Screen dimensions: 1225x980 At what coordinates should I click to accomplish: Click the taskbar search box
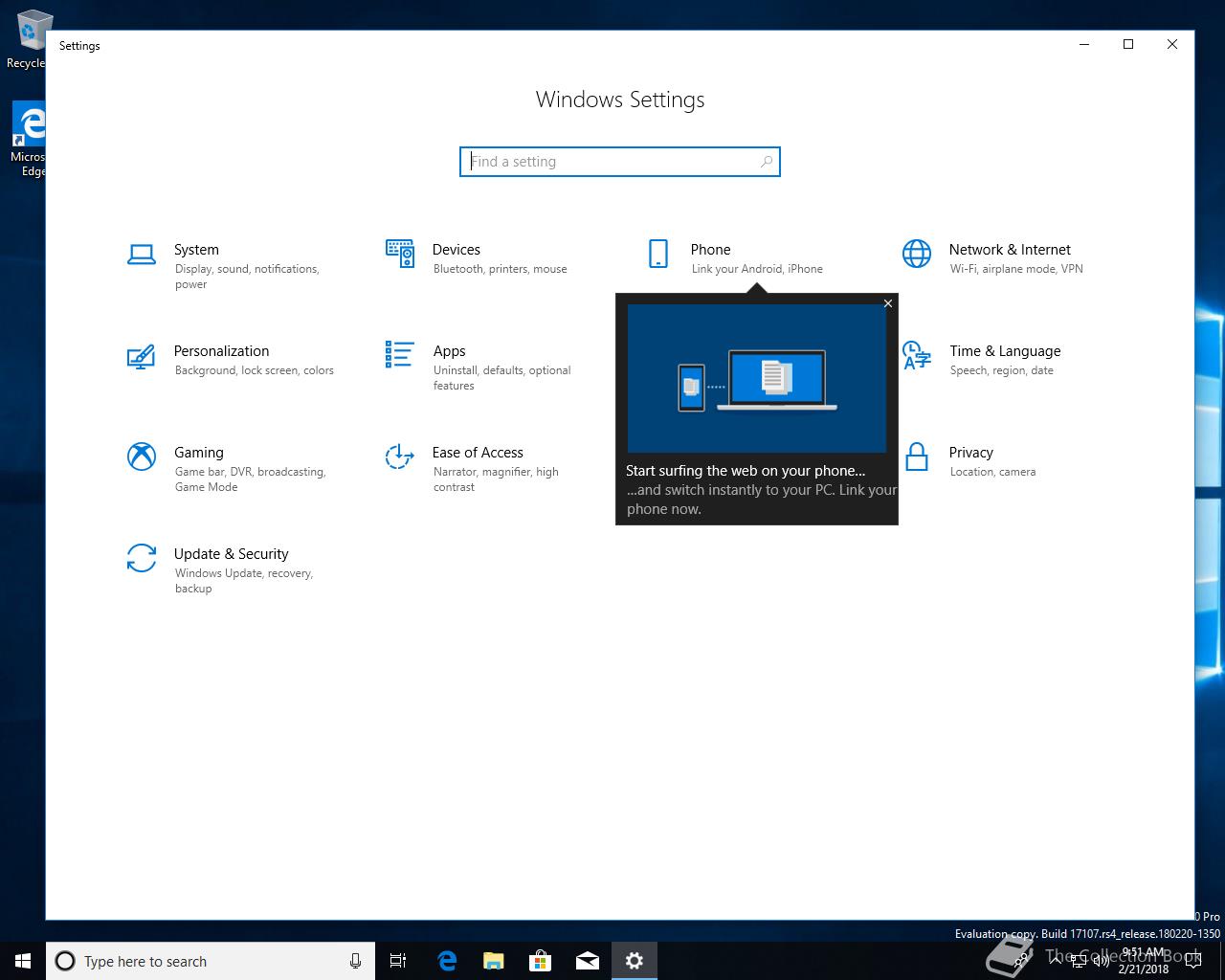[201, 961]
